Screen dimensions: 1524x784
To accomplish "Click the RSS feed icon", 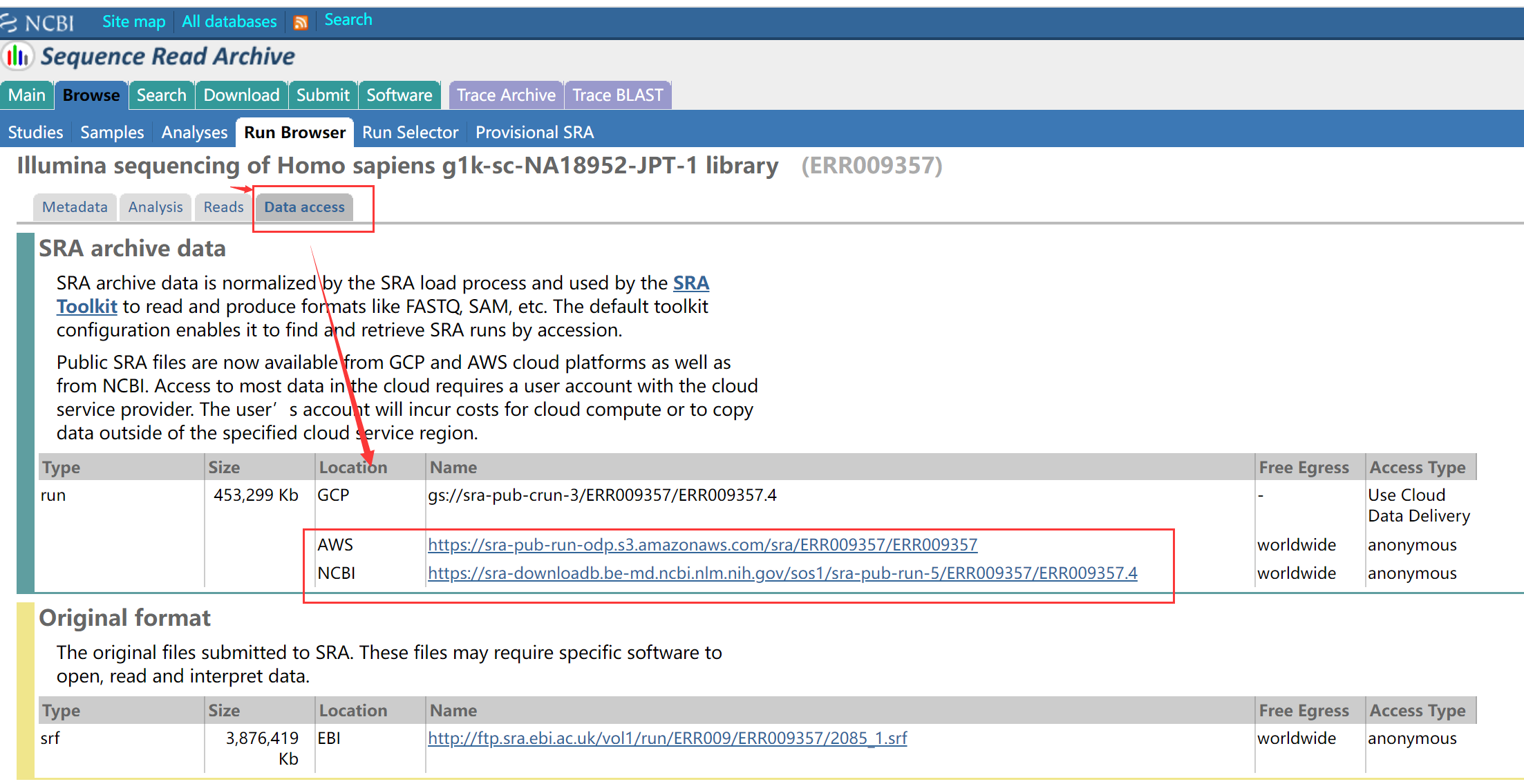I will tap(300, 22).
